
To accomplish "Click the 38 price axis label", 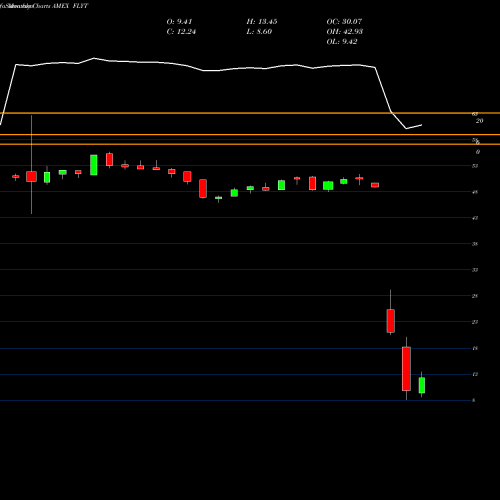I will click(475, 244).
